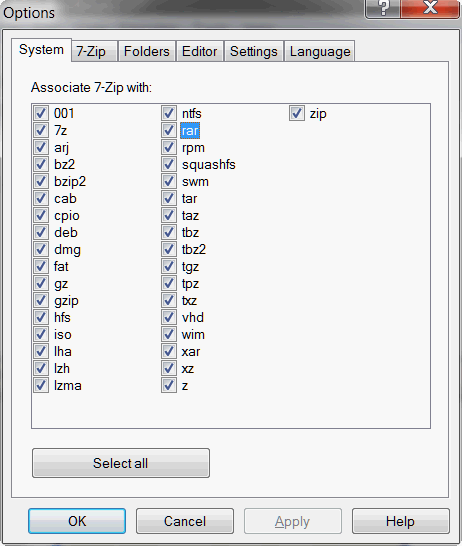Screen dimensions: 462x546
Task: Click the question mark help icon in title bar
Action: (383, 8)
